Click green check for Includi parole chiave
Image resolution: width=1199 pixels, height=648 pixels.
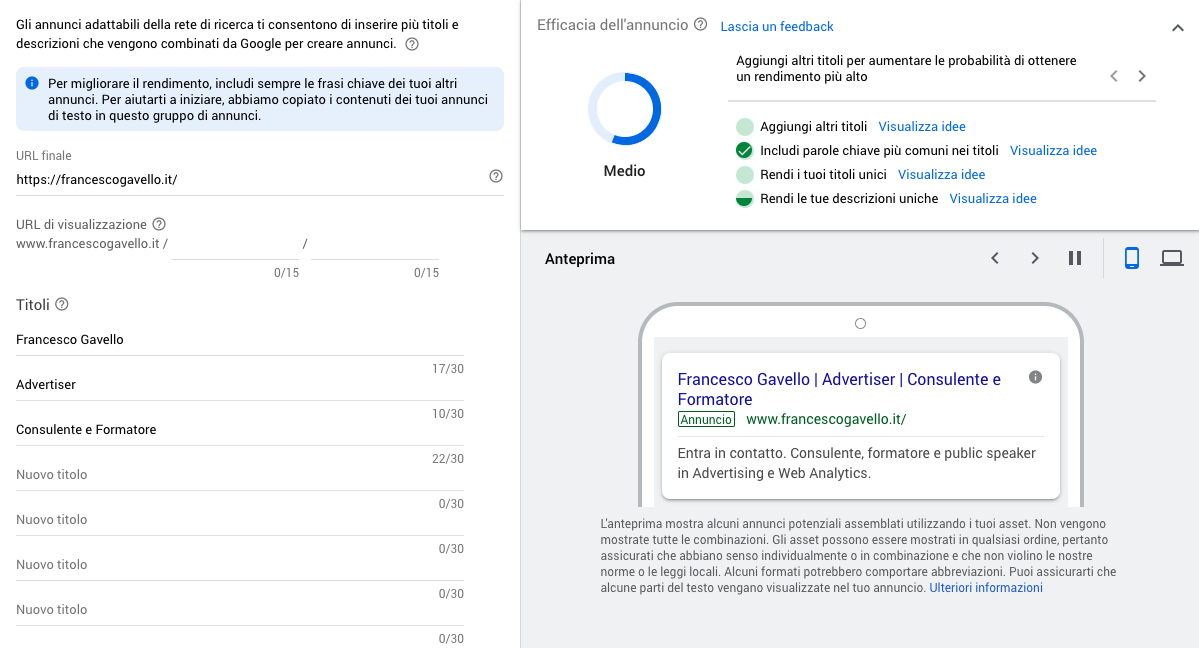[744, 151]
